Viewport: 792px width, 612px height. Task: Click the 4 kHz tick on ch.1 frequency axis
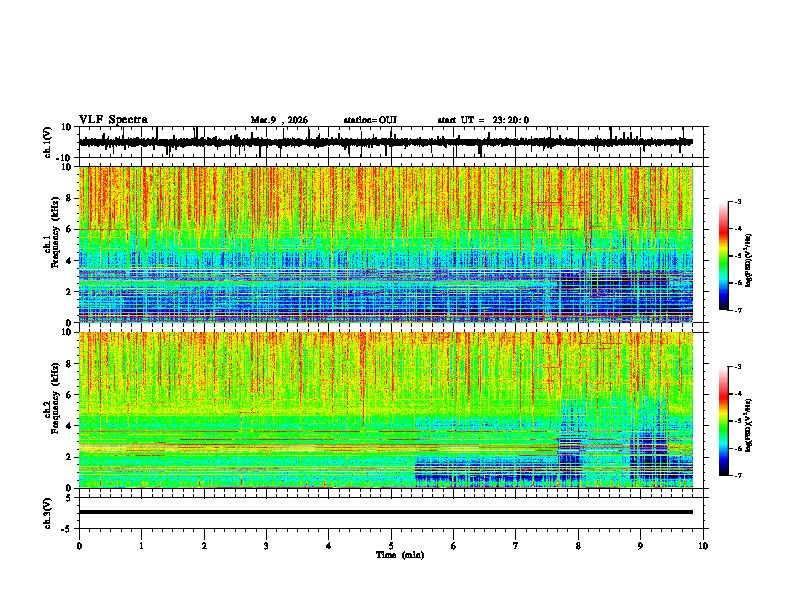[70, 261]
